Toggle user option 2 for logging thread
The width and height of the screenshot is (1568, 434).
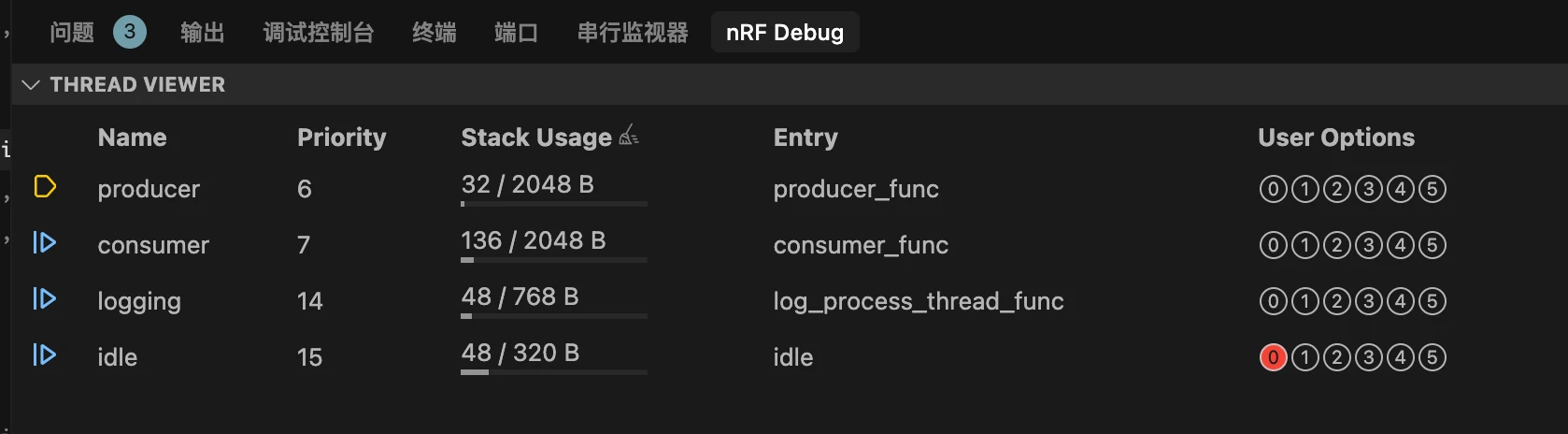click(1336, 301)
